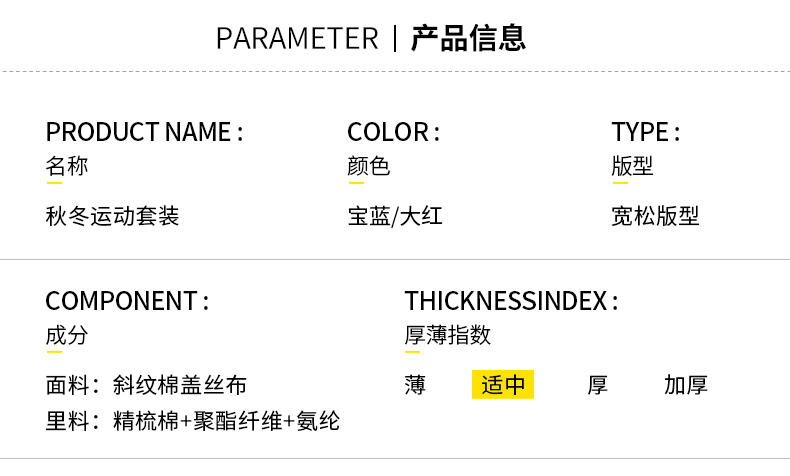Choose the 薄 thickness option
790x476 pixels.
pos(415,385)
